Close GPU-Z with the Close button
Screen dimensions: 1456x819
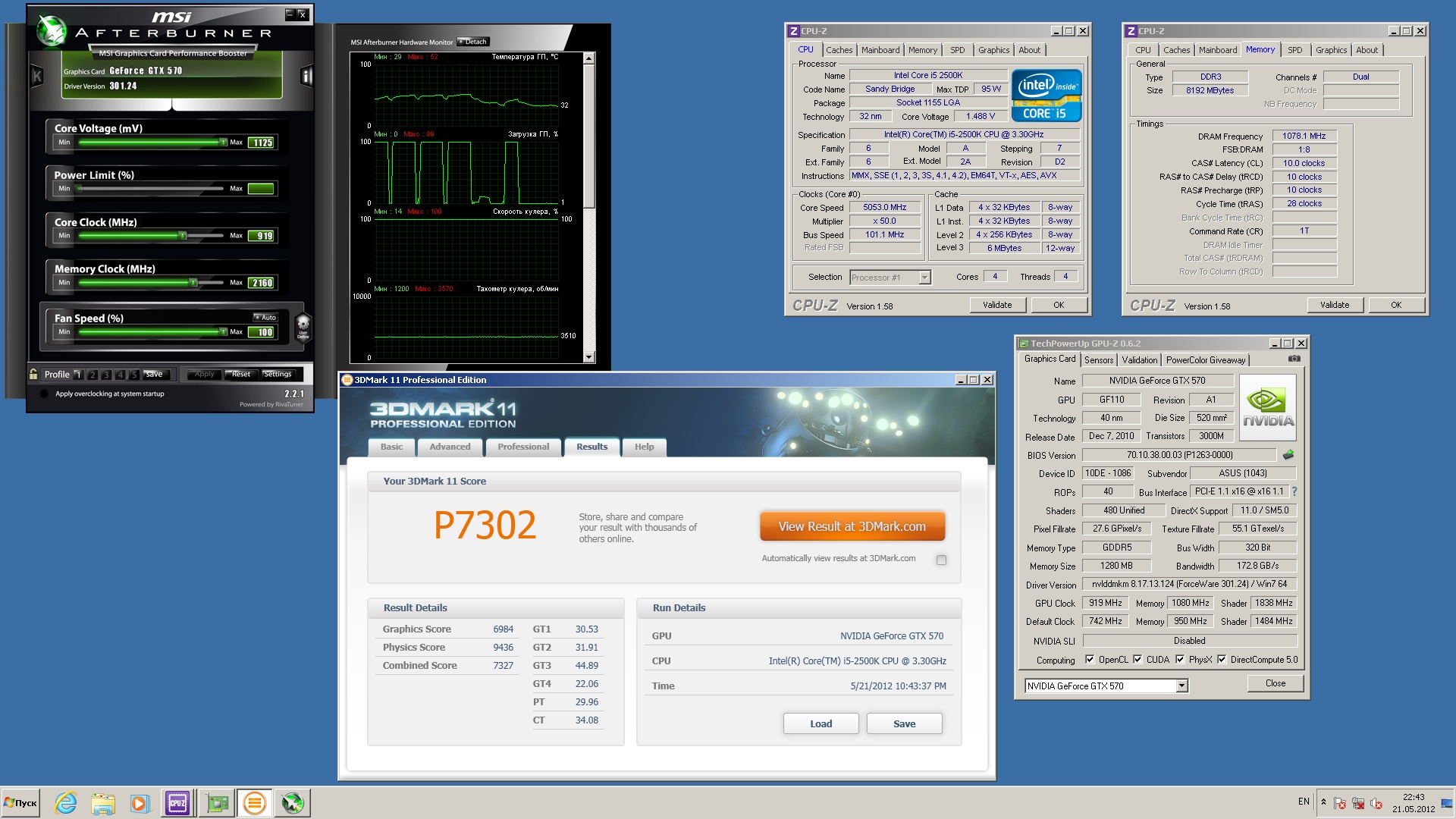[1276, 683]
